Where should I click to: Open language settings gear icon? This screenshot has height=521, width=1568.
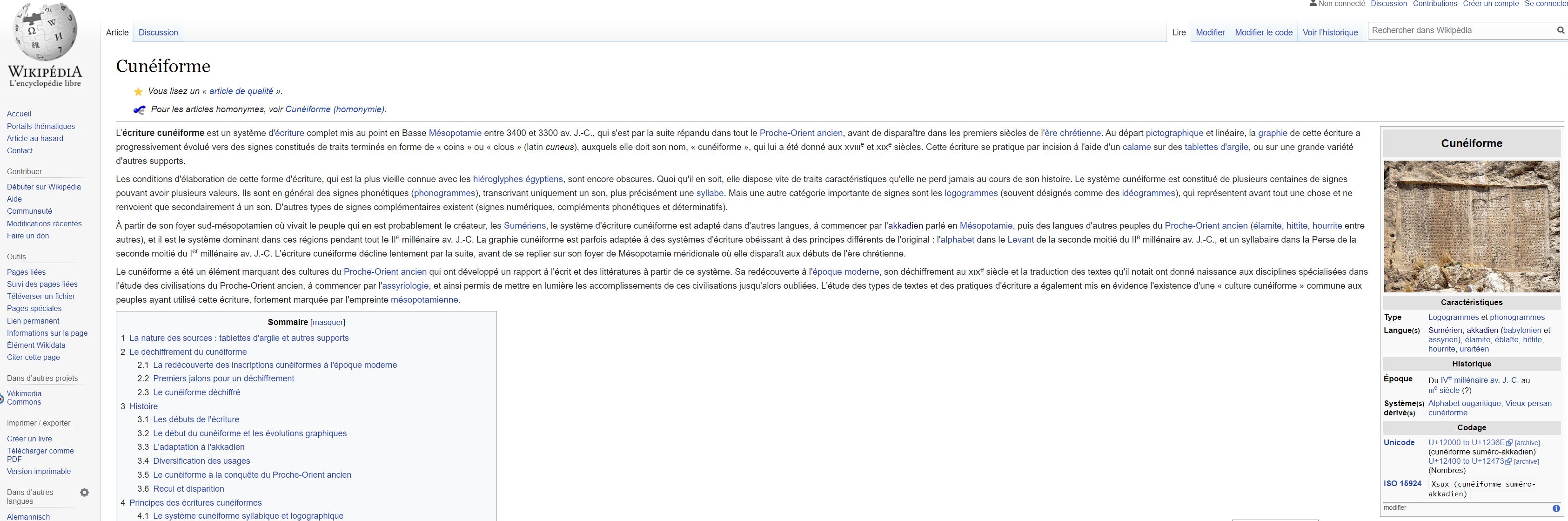tap(85, 492)
